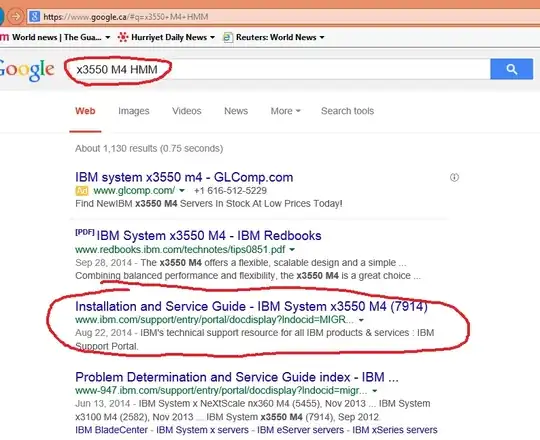Open Installation and Service Guide result link

pyautogui.click(x=251, y=306)
